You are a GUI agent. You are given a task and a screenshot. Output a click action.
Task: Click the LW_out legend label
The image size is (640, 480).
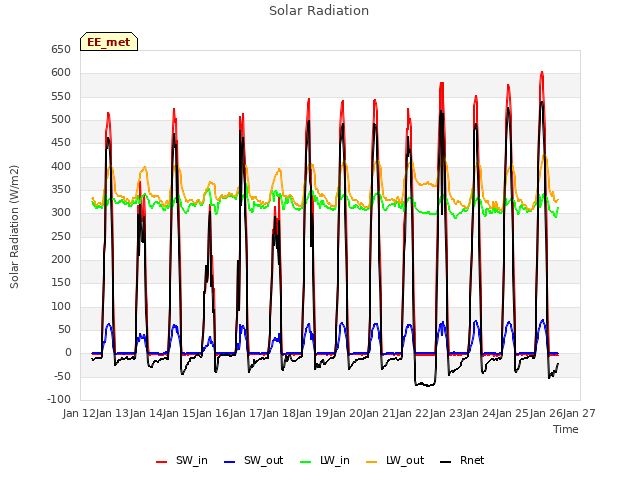point(405,460)
